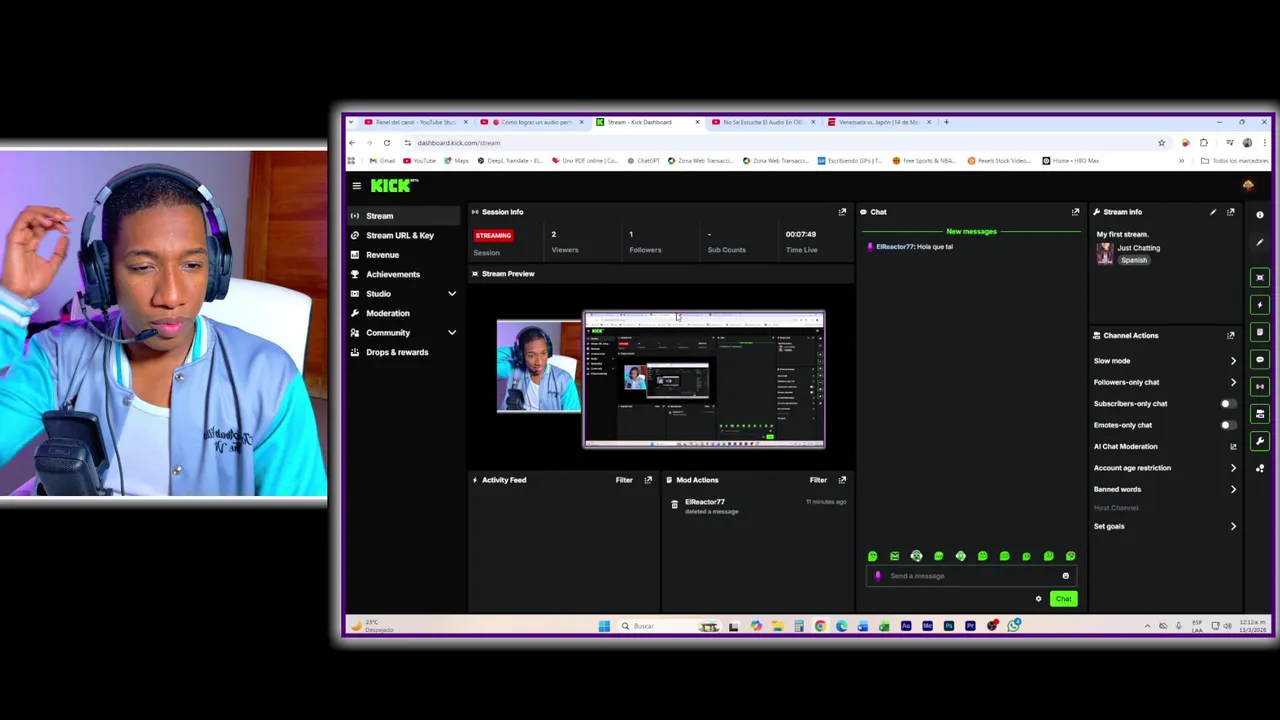This screenshot has width=1280, height=720.
Task: Pop out the Stream Info panel
Action: point(1231,212)
